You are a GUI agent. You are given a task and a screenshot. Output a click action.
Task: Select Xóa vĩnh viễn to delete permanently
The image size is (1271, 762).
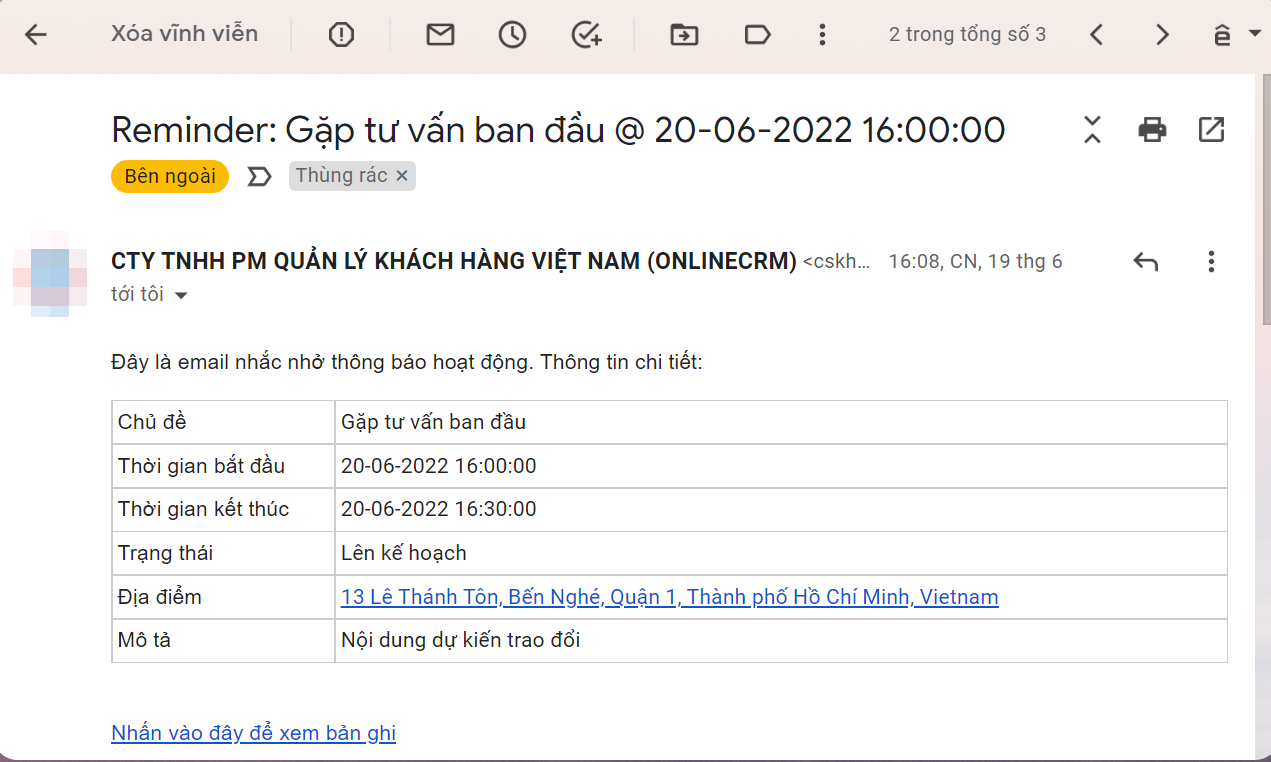(x=184, y=33)
